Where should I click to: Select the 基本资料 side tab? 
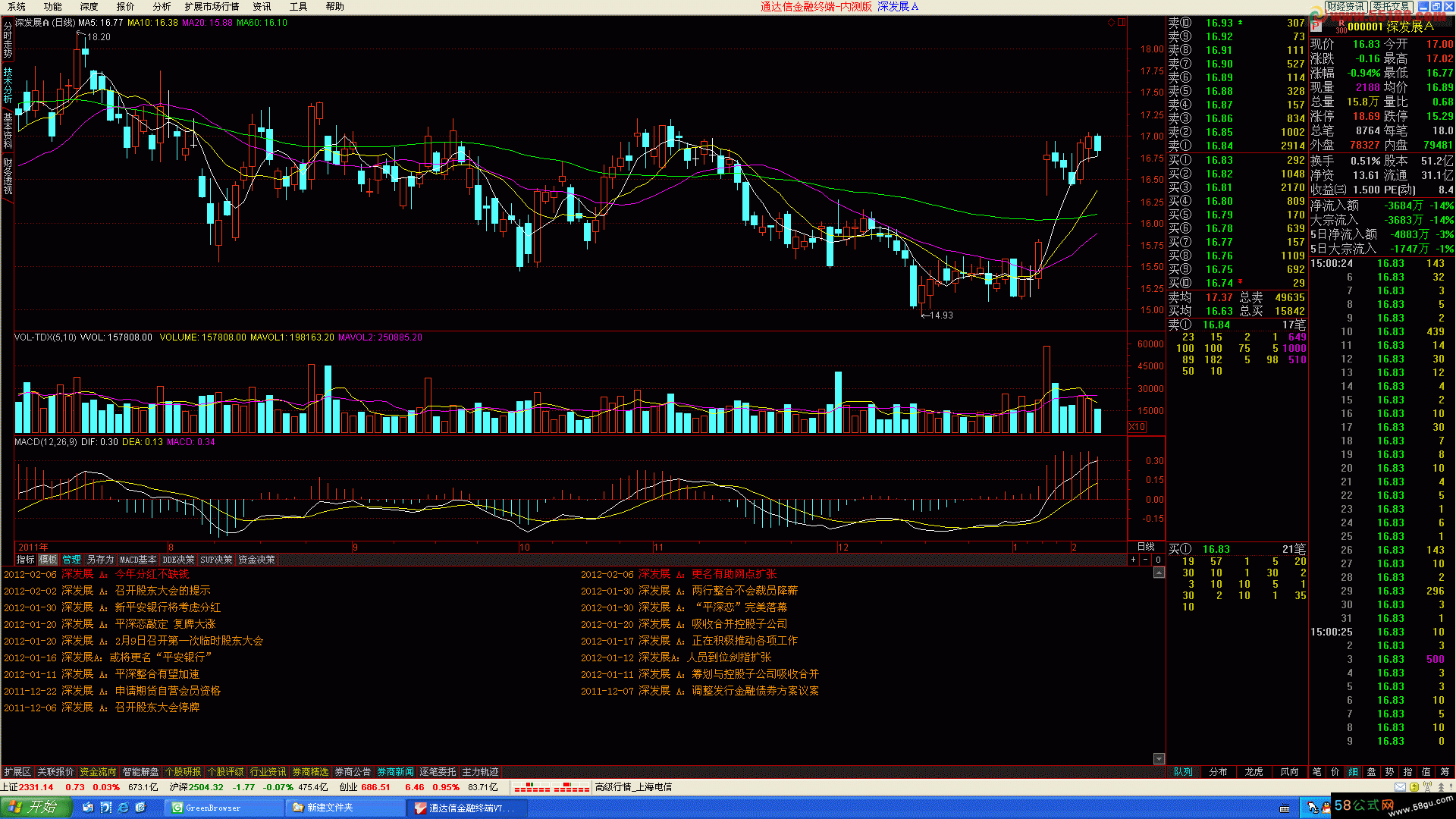pyautogui.click(x=8, y=130)
